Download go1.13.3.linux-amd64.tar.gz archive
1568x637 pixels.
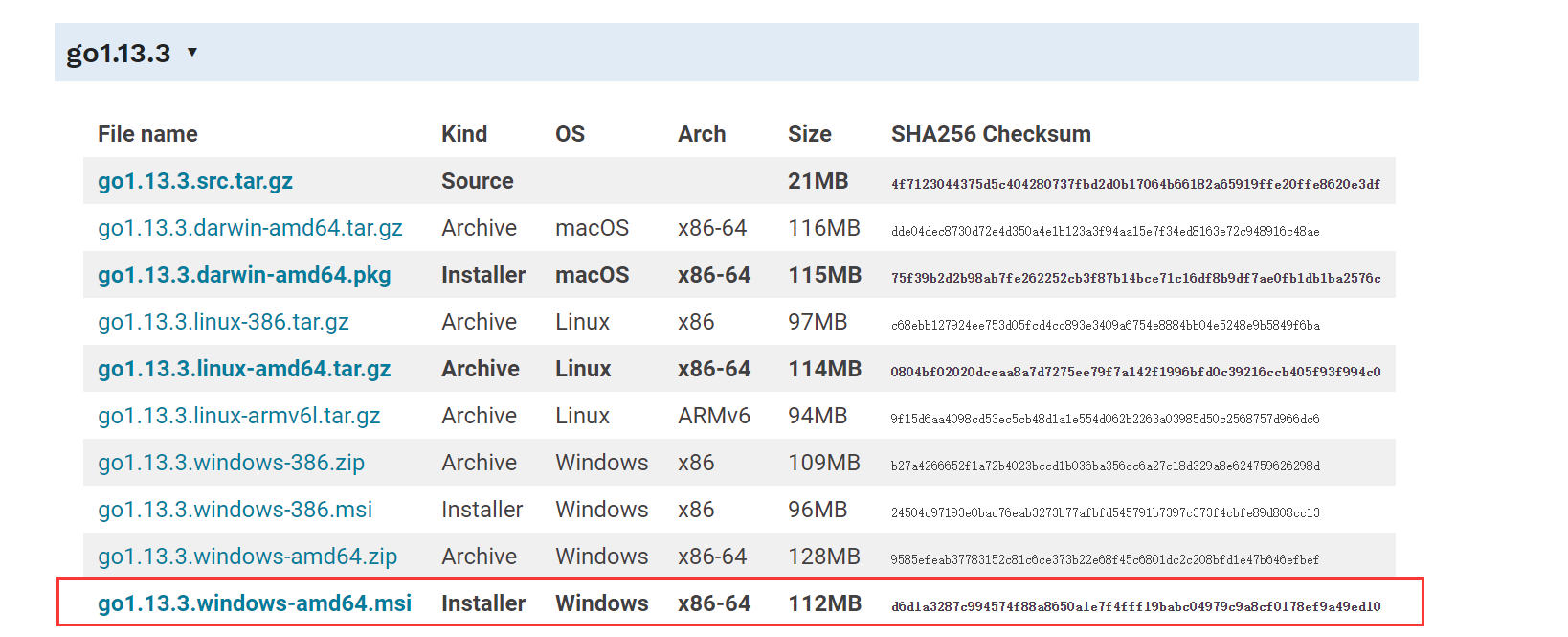[244, 369]
